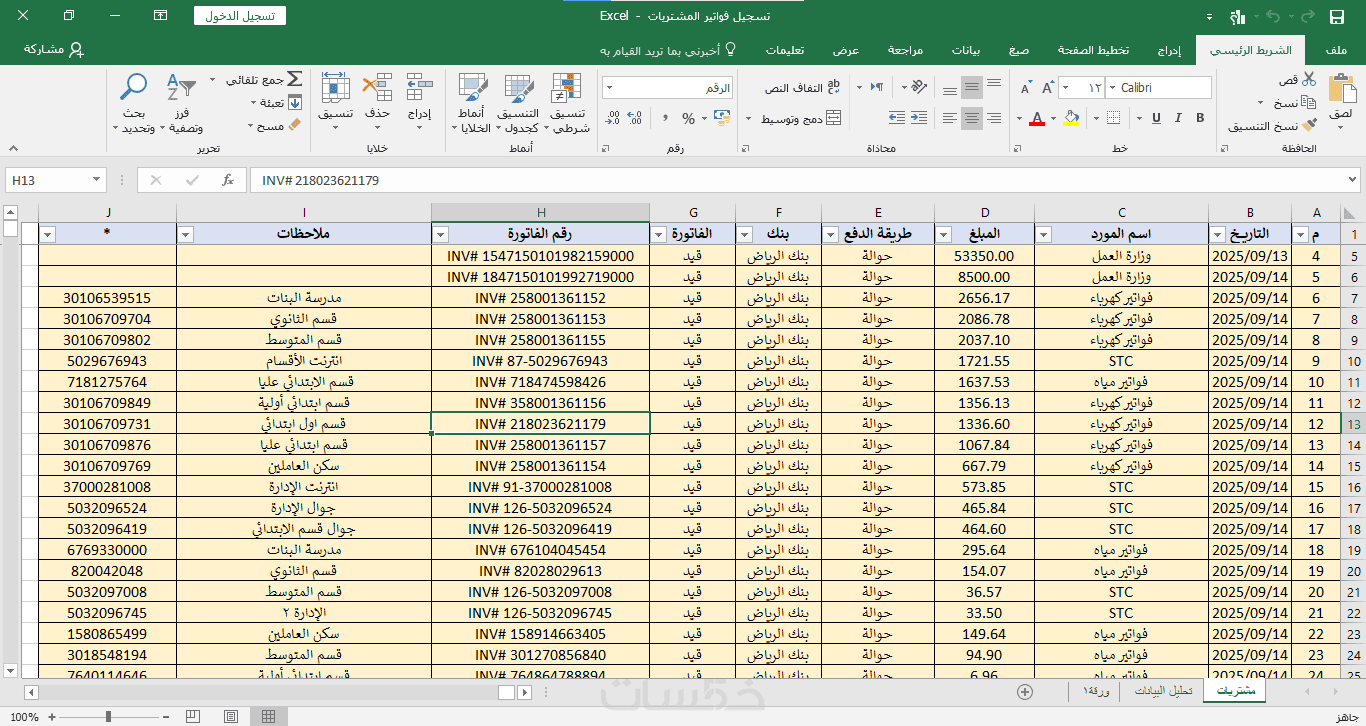
Task: Open Conditional Formatting (تنسيق شرطي)
Action: click(x=568, y=103)
